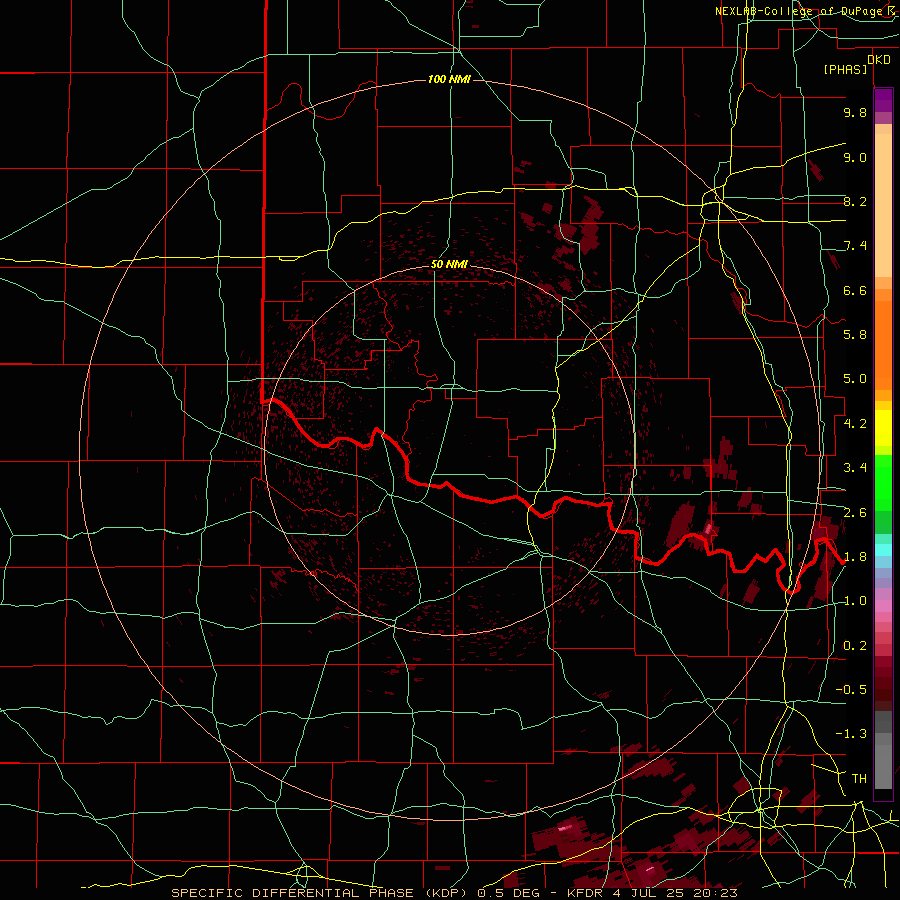Click the 5.0 scale value
The height and width of the screenshot is (900, 900).
coord(855,379)
